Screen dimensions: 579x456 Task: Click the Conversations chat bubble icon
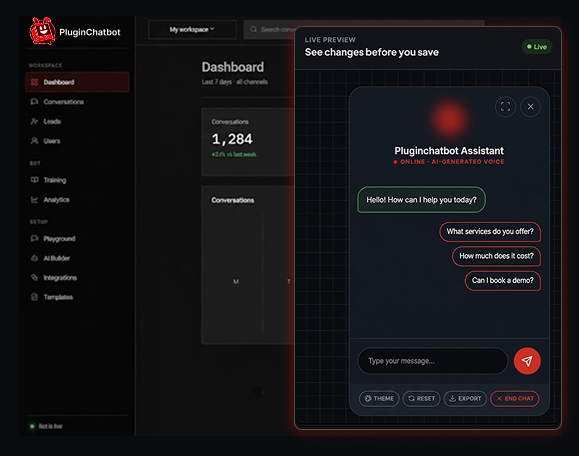pyautogui.click(x=35, y=102)
